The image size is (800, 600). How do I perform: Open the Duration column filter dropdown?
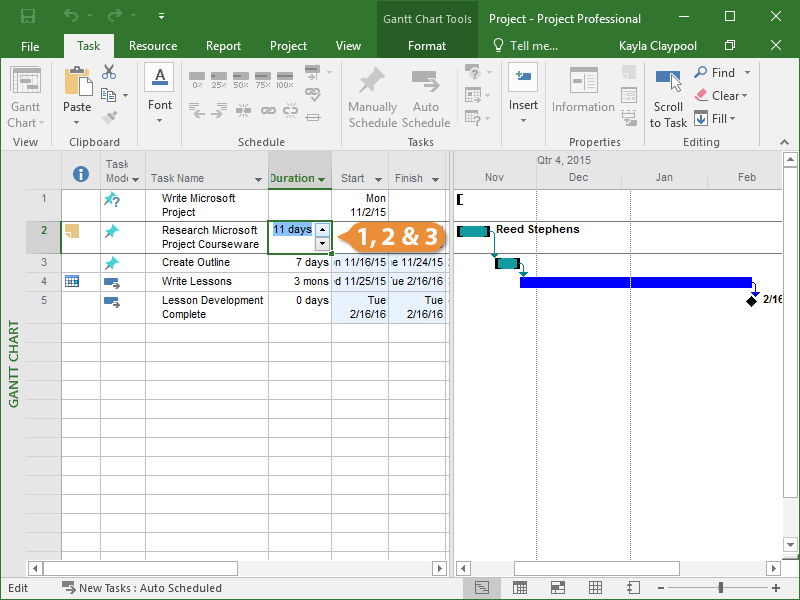click(x=322, y=179)
